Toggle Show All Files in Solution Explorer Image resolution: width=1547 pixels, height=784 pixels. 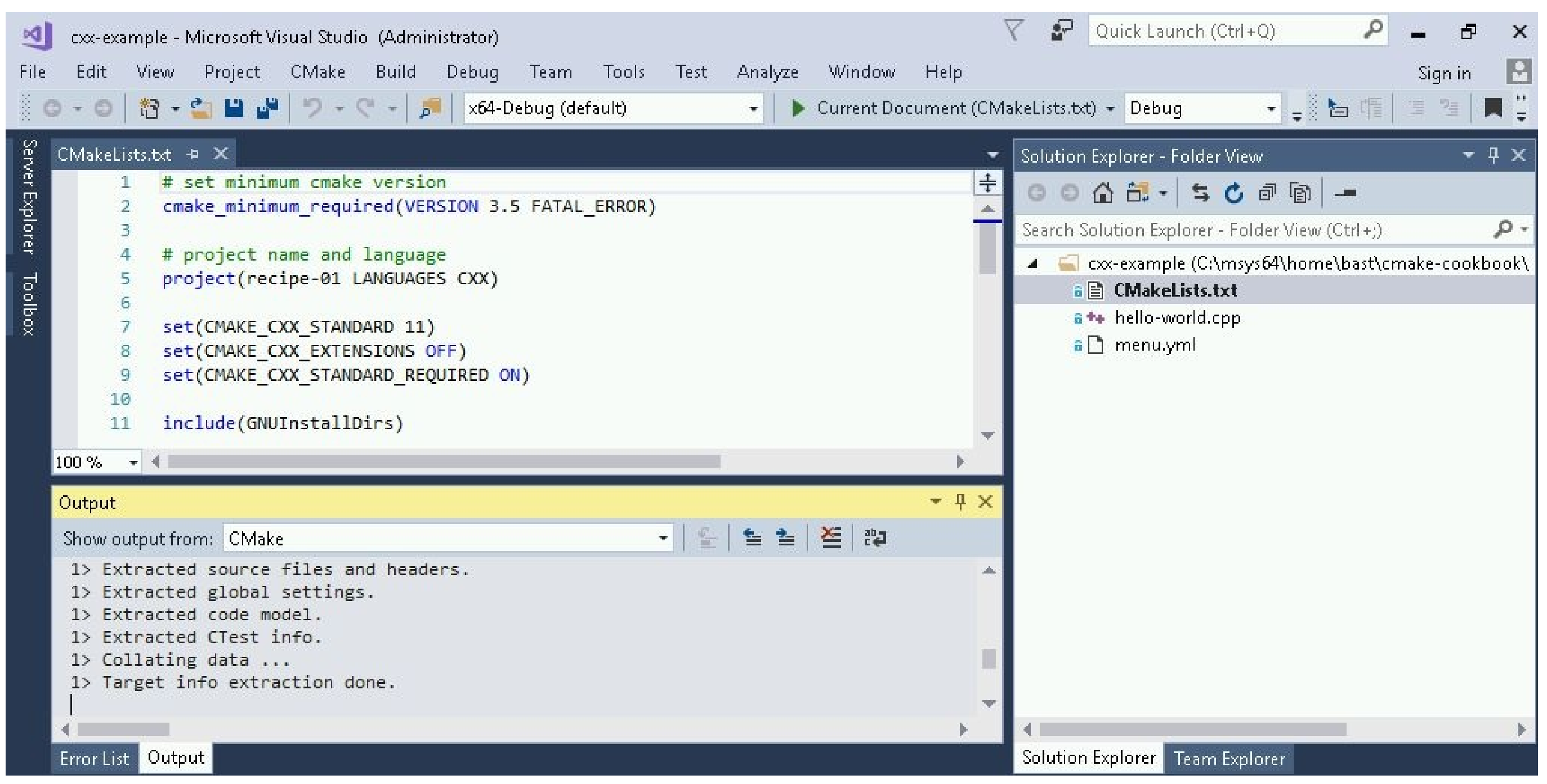(x=1300, y=193)
